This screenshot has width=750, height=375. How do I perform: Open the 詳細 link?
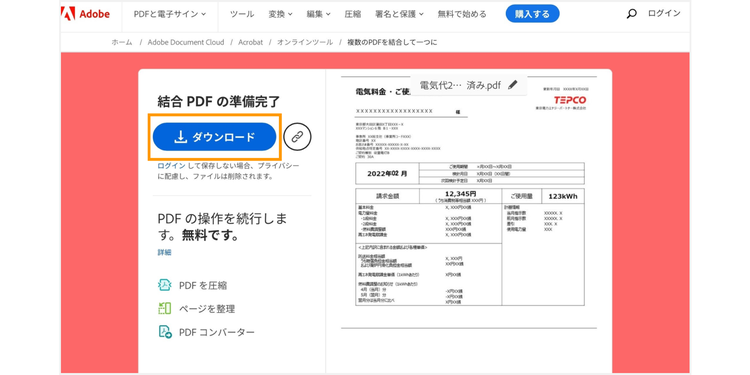164,252
